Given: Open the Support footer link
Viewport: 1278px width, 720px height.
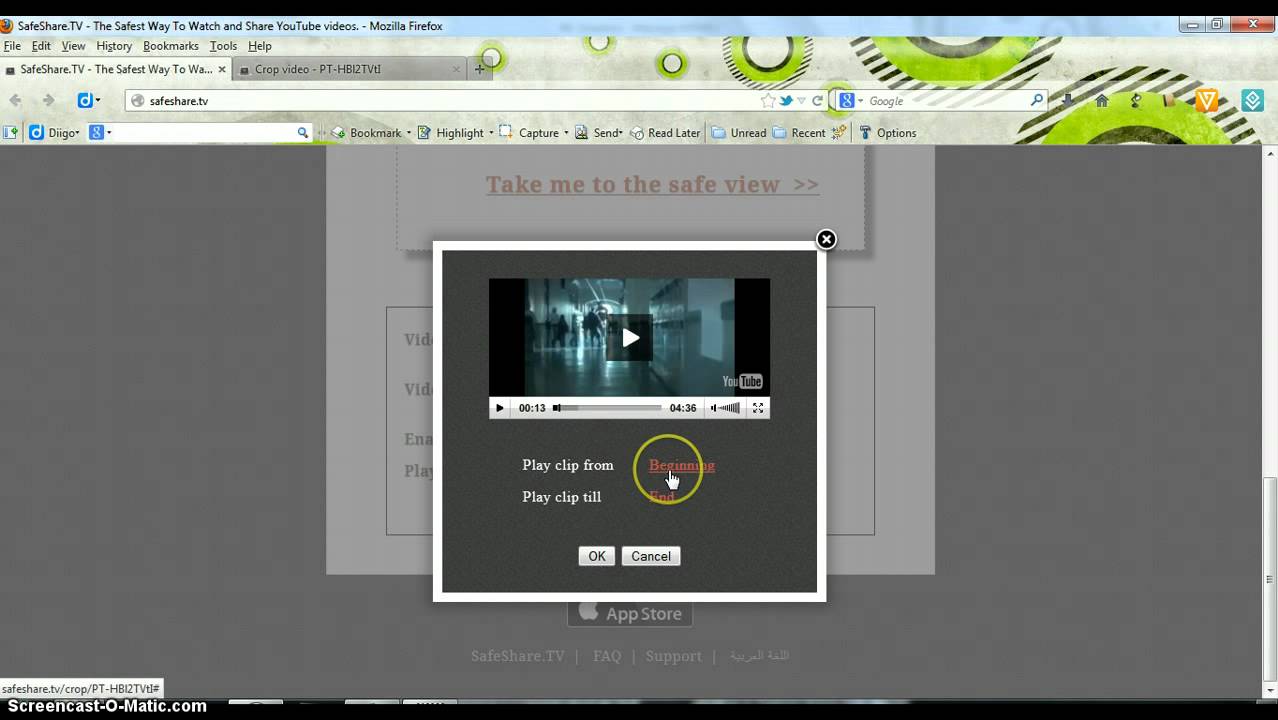Looking at the screenshot, I should point(673,656).
